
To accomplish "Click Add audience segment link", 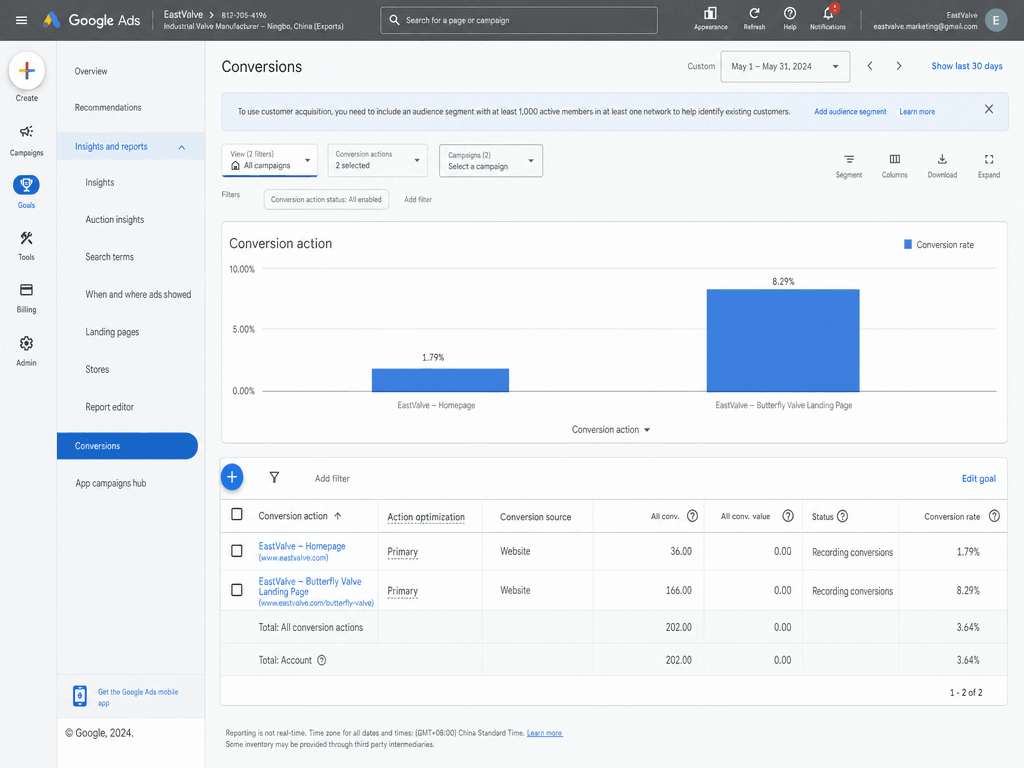I will pyautogui.click(x=850, y=112).
